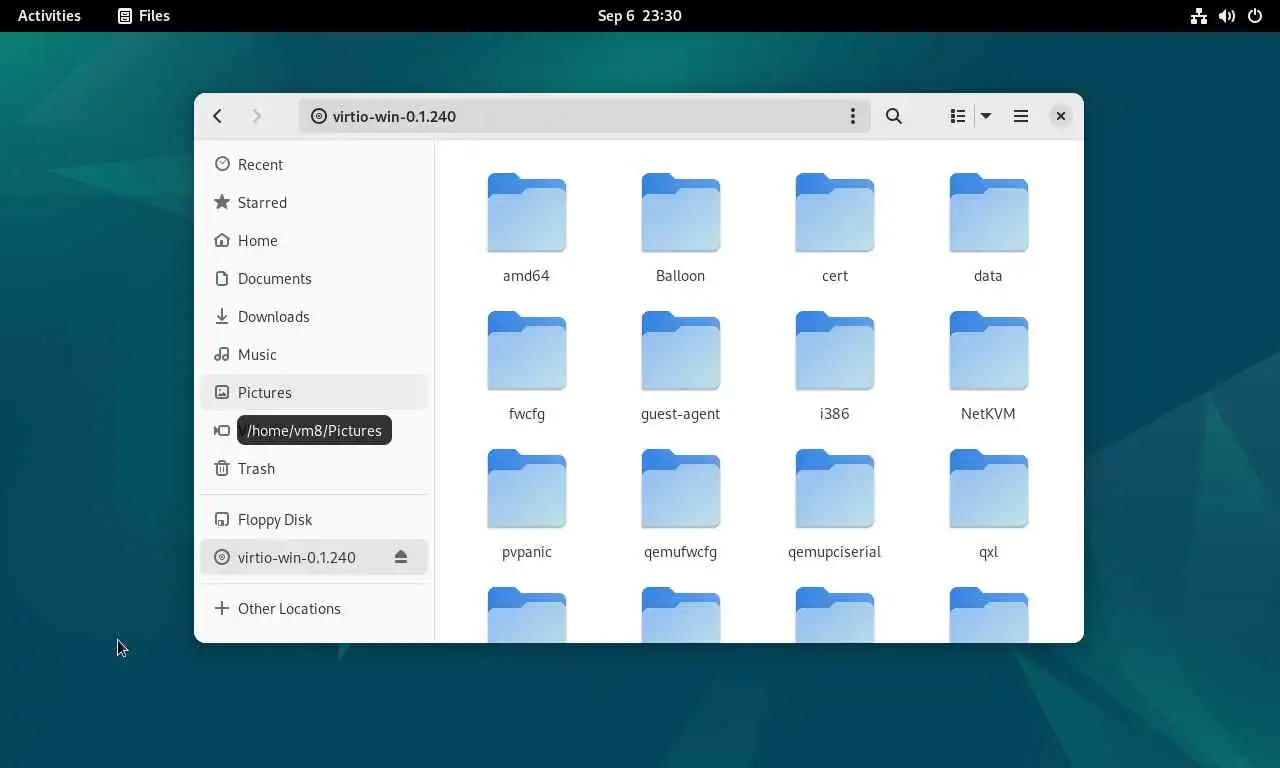Select the qemupciserial folder
The width and height of the screenshot is (1280, 768).
pyautogui.click(x=834, y=504)
